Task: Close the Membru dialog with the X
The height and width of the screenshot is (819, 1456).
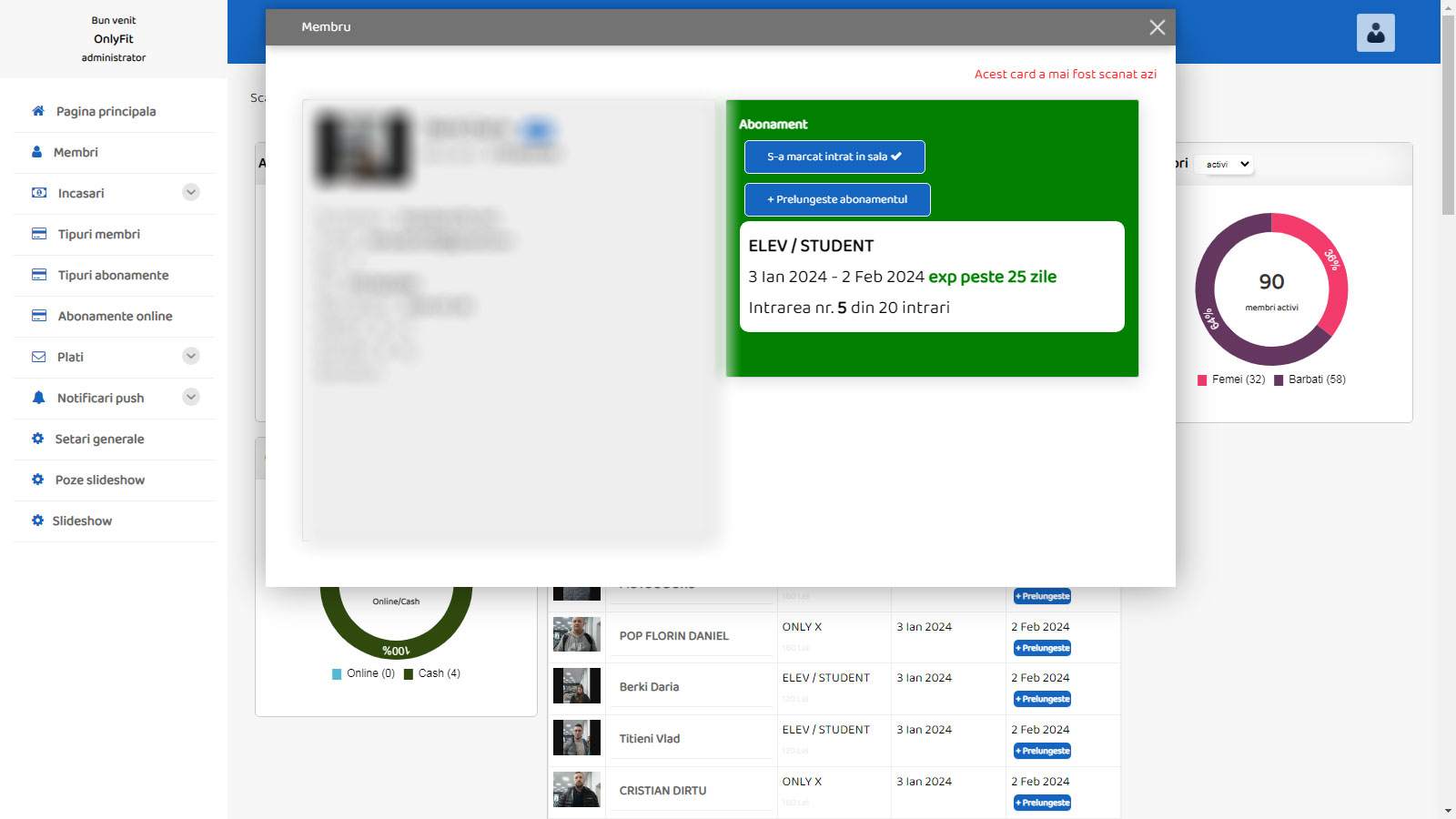Action: point(1158,27)
